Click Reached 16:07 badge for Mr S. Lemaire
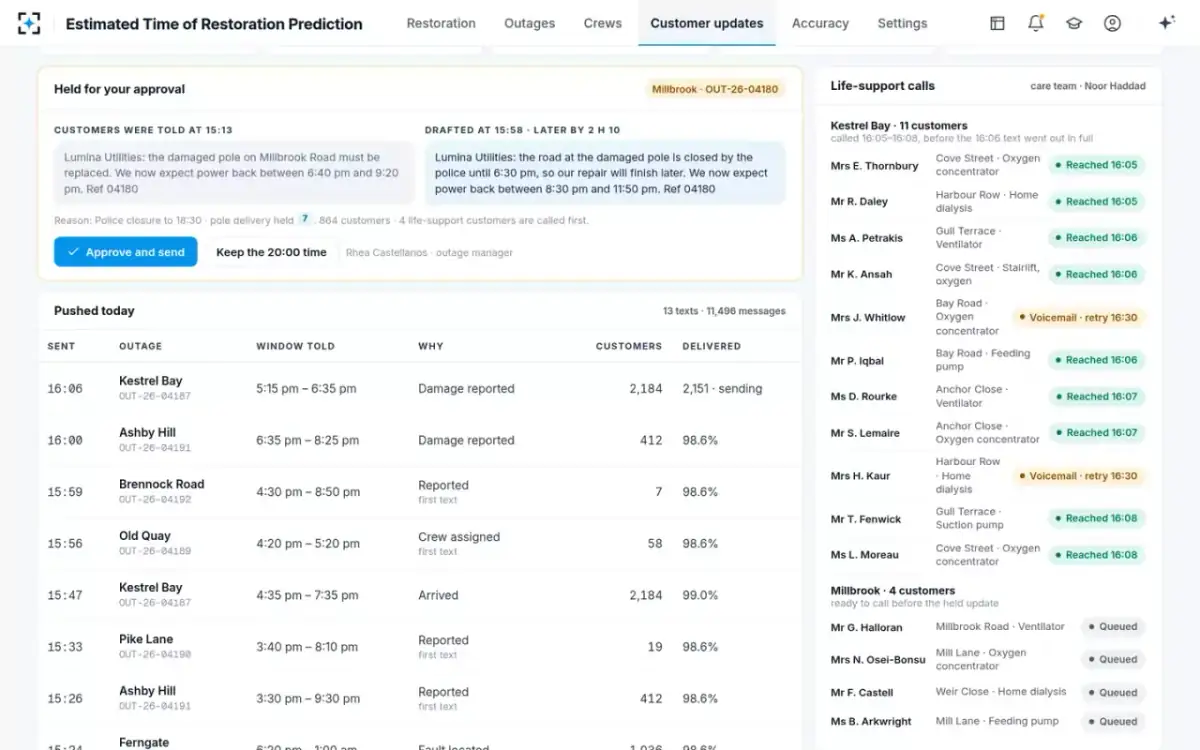1200x750 pixels. pos(1096,433)
